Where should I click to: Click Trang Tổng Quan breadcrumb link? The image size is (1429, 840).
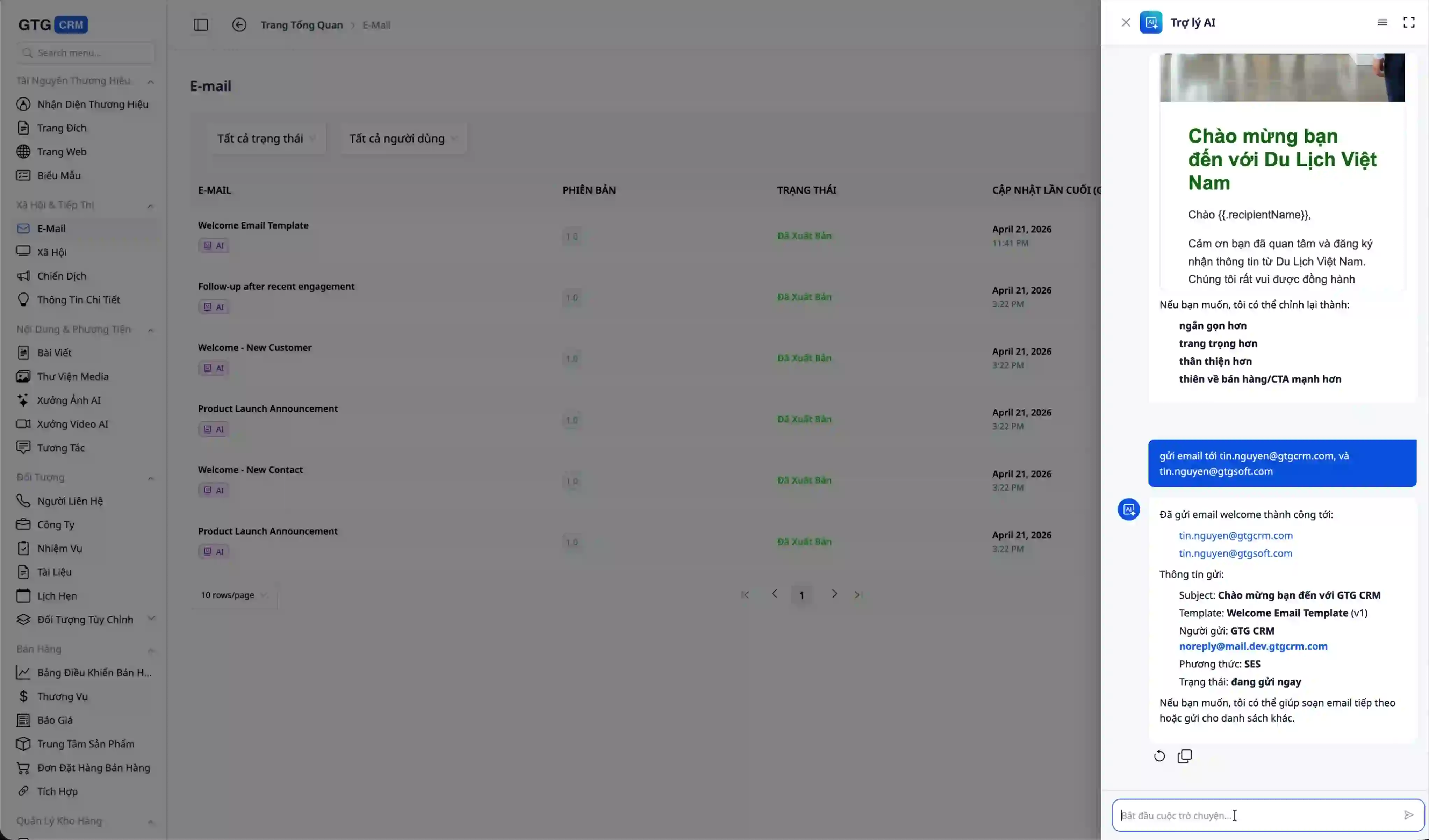[301, 25]
